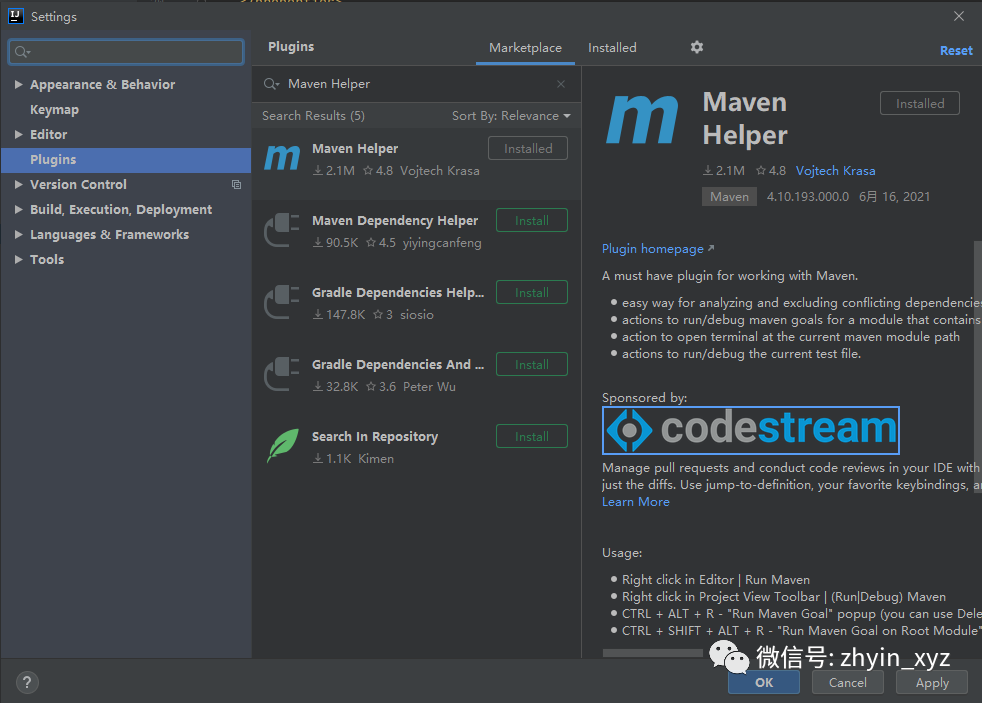Open the Sort By: Relevance dropdown
The width and height of the screenshot is (982, 703).
click(511, 116)
